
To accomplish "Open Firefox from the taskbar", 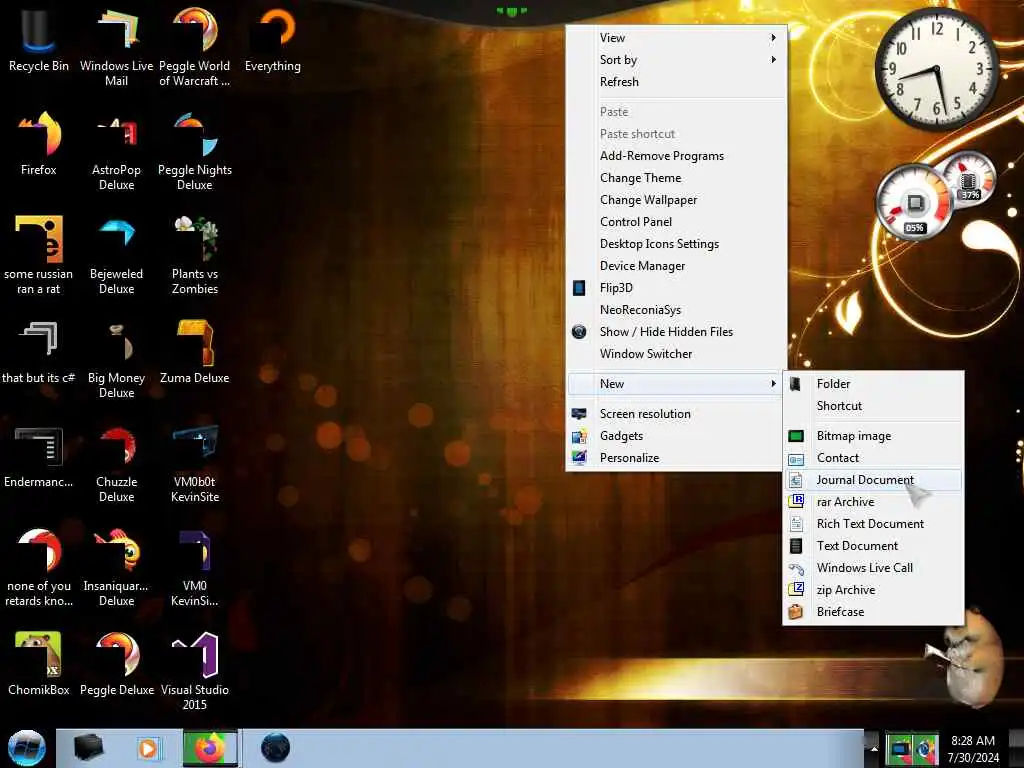I will click(x=210, y=748).
